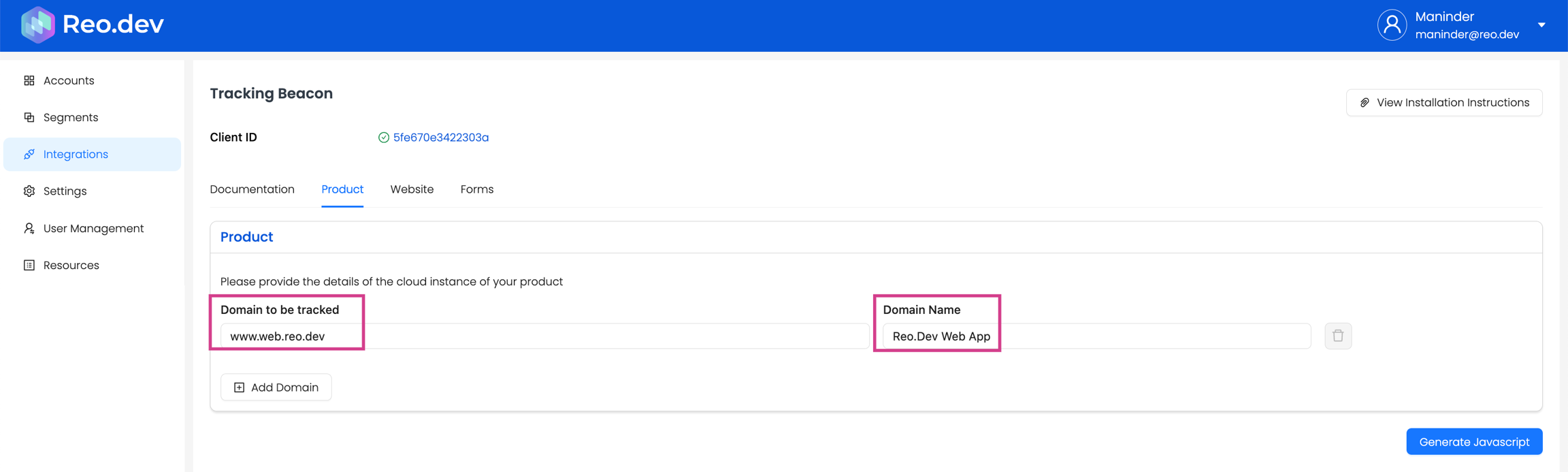Open View Installation Instructions
Image resolution: width=1568 pixels, height=472 pixels.
pos(1443,103)
